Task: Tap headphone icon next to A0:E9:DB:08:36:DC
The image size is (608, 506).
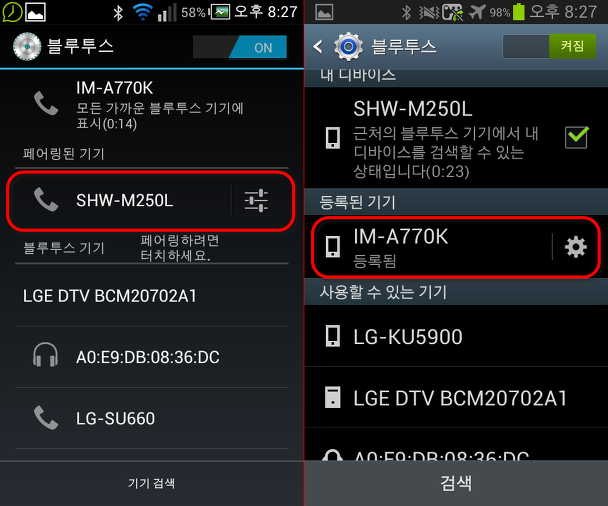Action: tap(45, 355)
